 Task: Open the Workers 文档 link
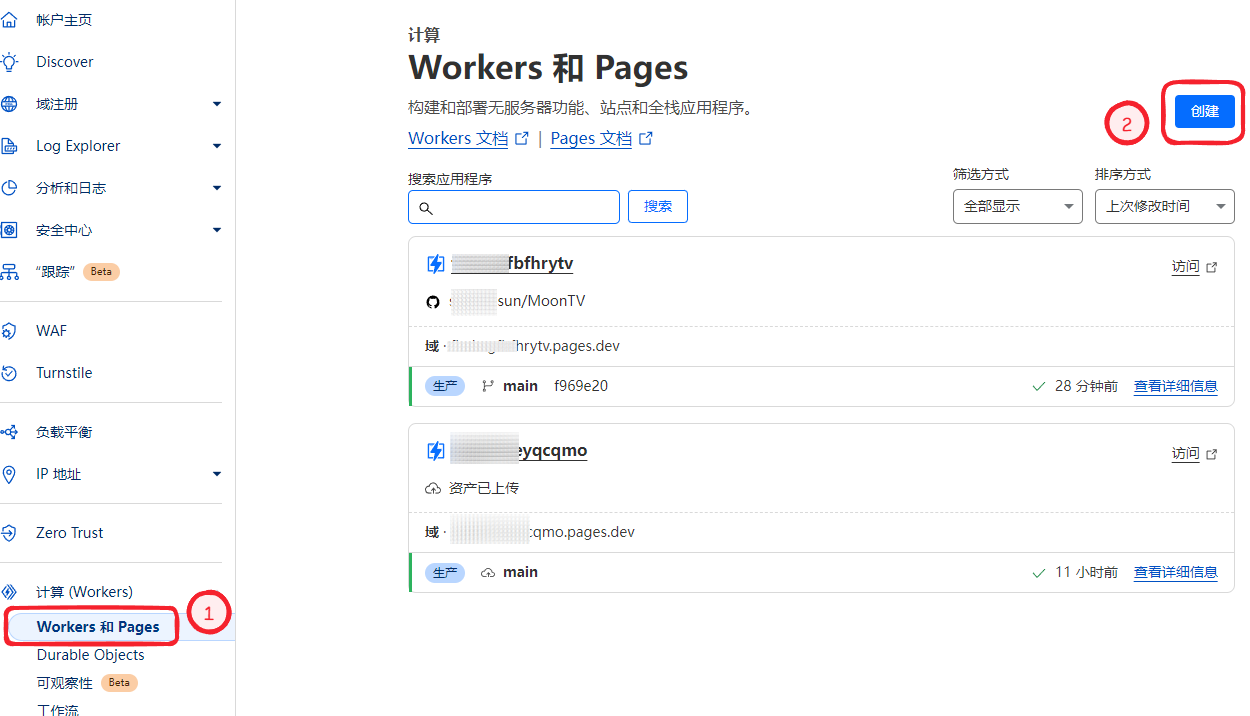coord(458,139)
